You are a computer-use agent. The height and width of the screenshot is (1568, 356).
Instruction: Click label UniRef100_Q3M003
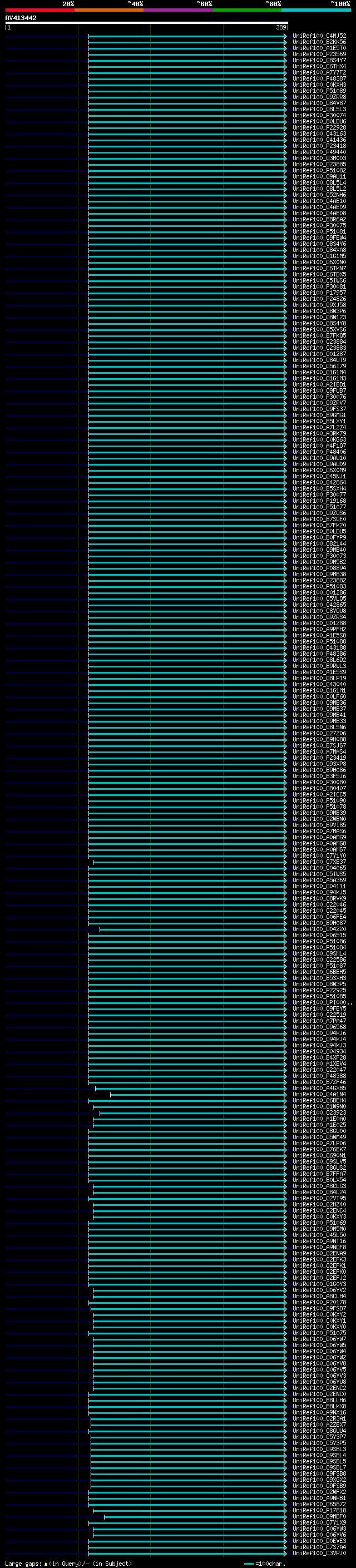(319, 159)
